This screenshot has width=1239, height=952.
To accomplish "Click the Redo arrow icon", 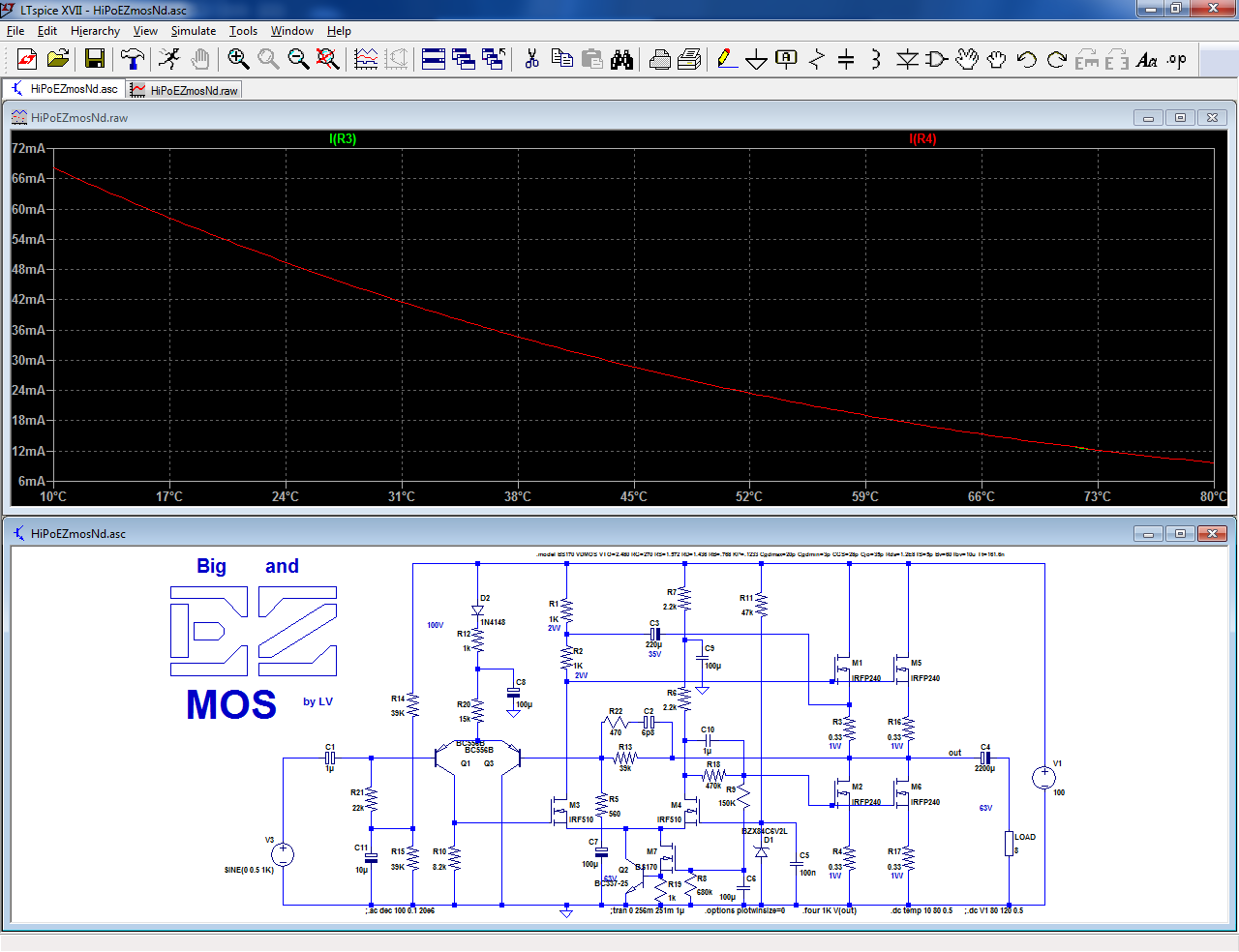I will 1057,59.
